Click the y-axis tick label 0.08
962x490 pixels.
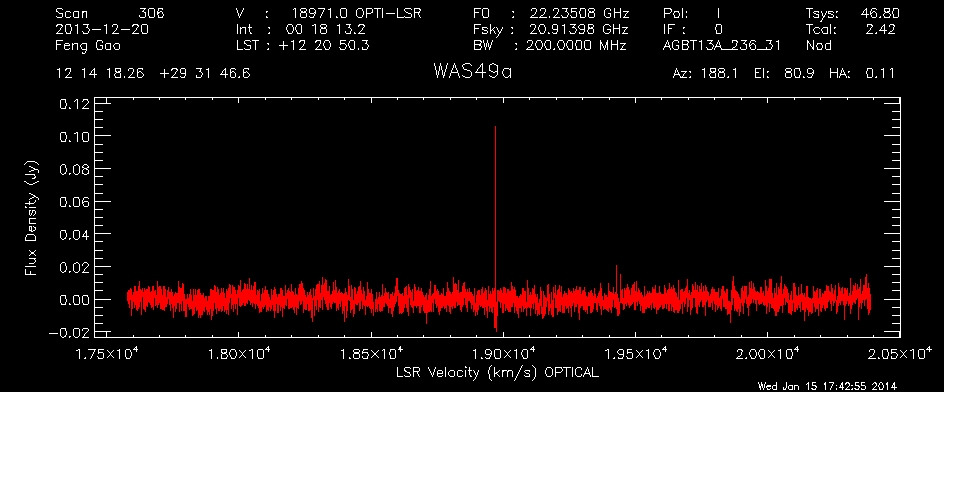tap(74, 169)
